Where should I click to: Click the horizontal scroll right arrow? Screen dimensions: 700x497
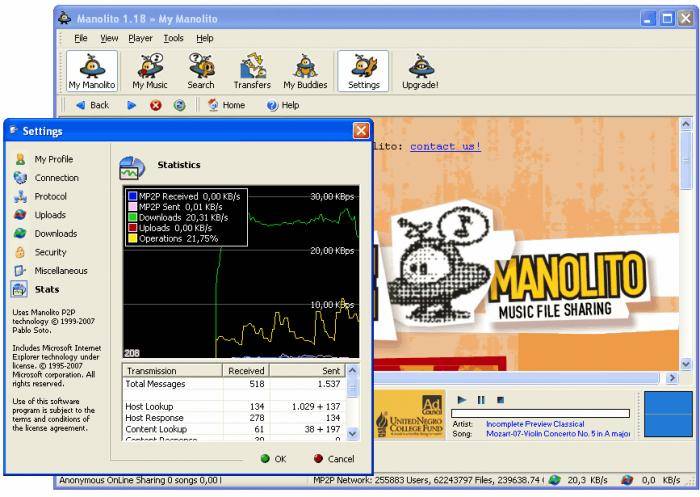(672, 379)
